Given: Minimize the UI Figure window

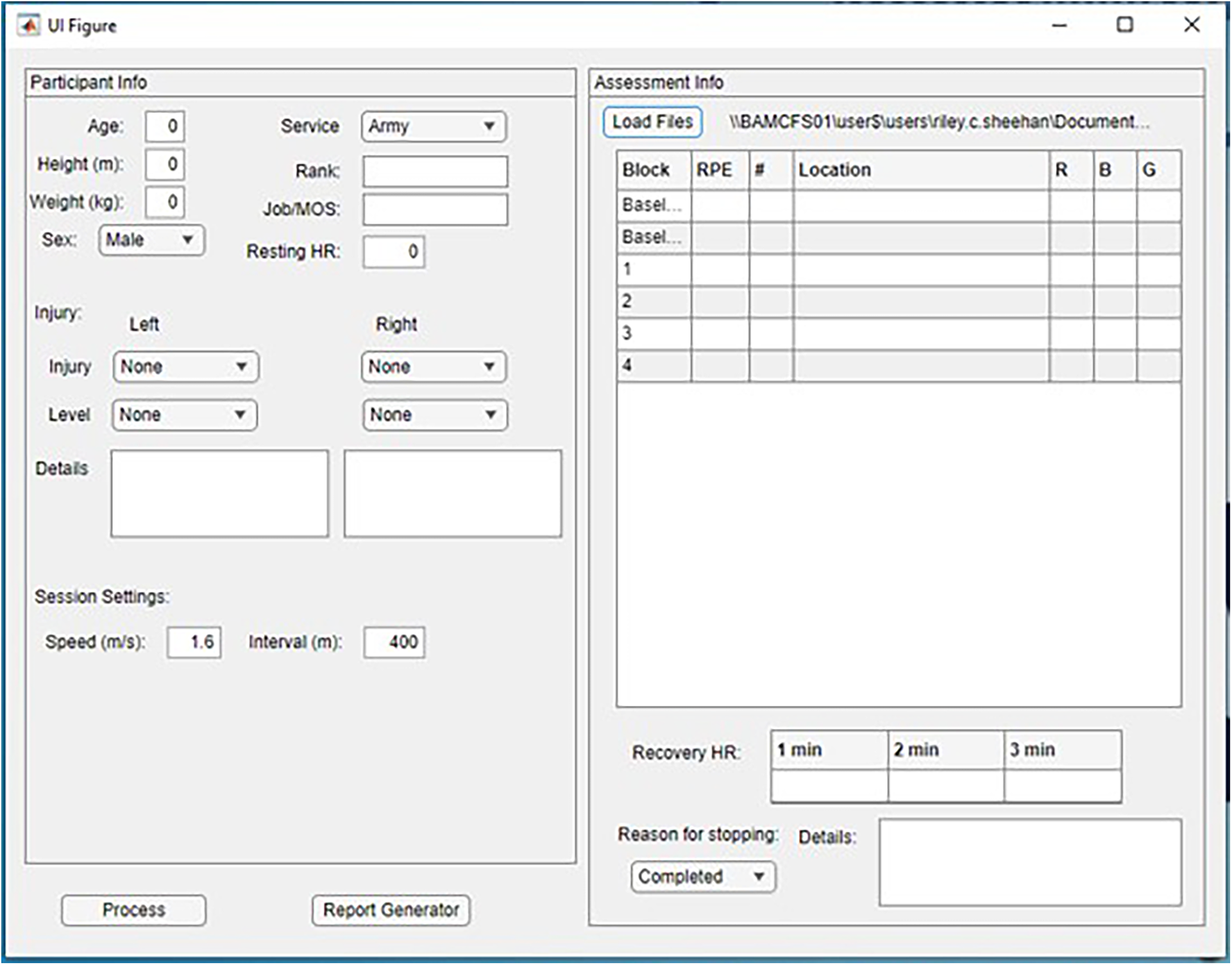Looking at the screenshot, I should pyautogui.click(x=1059, y=25).
